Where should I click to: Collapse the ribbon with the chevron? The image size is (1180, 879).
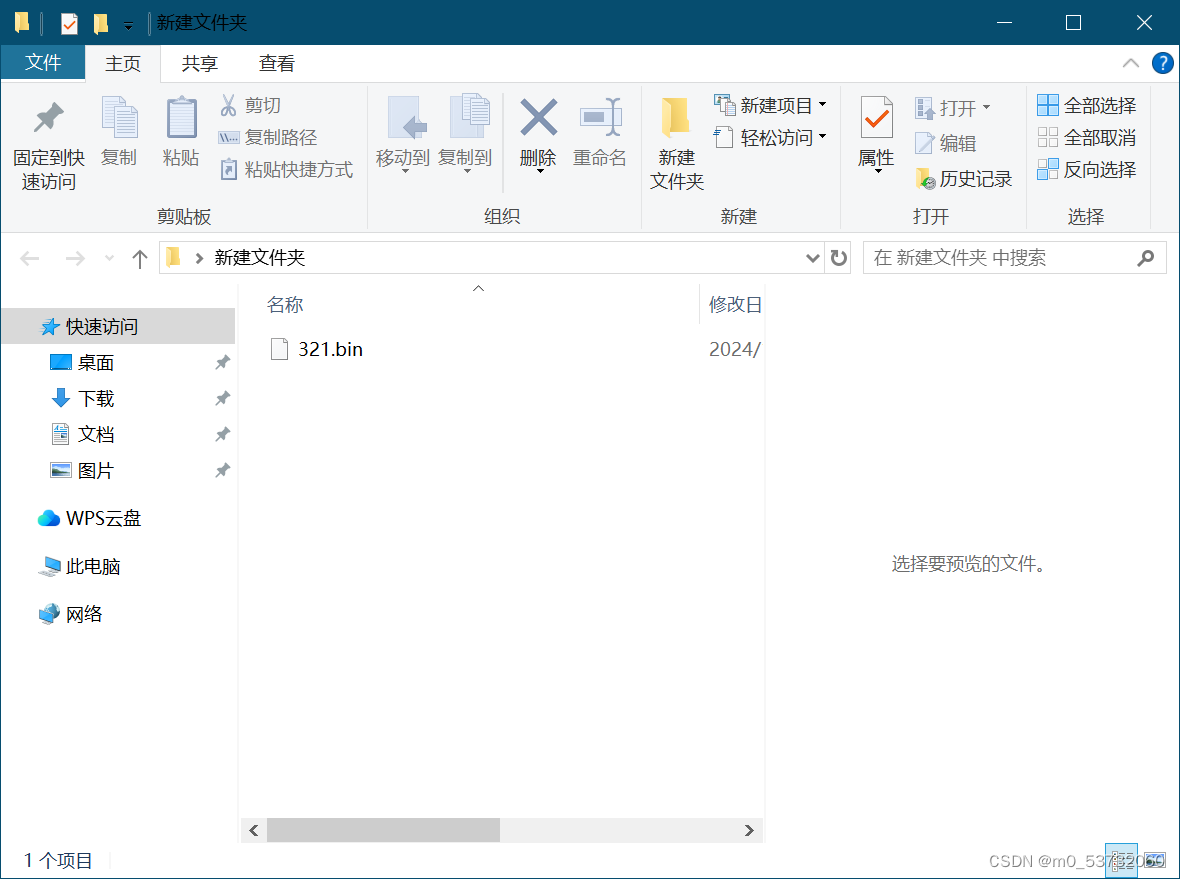click(1130, 63)
